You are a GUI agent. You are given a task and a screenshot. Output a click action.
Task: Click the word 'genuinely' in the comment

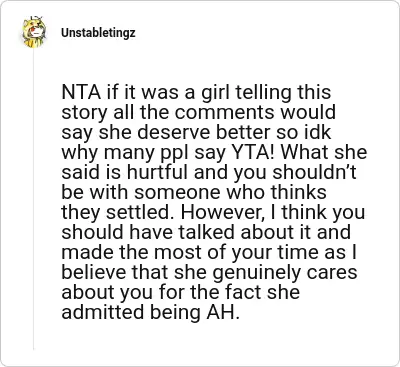click(256, 272)
